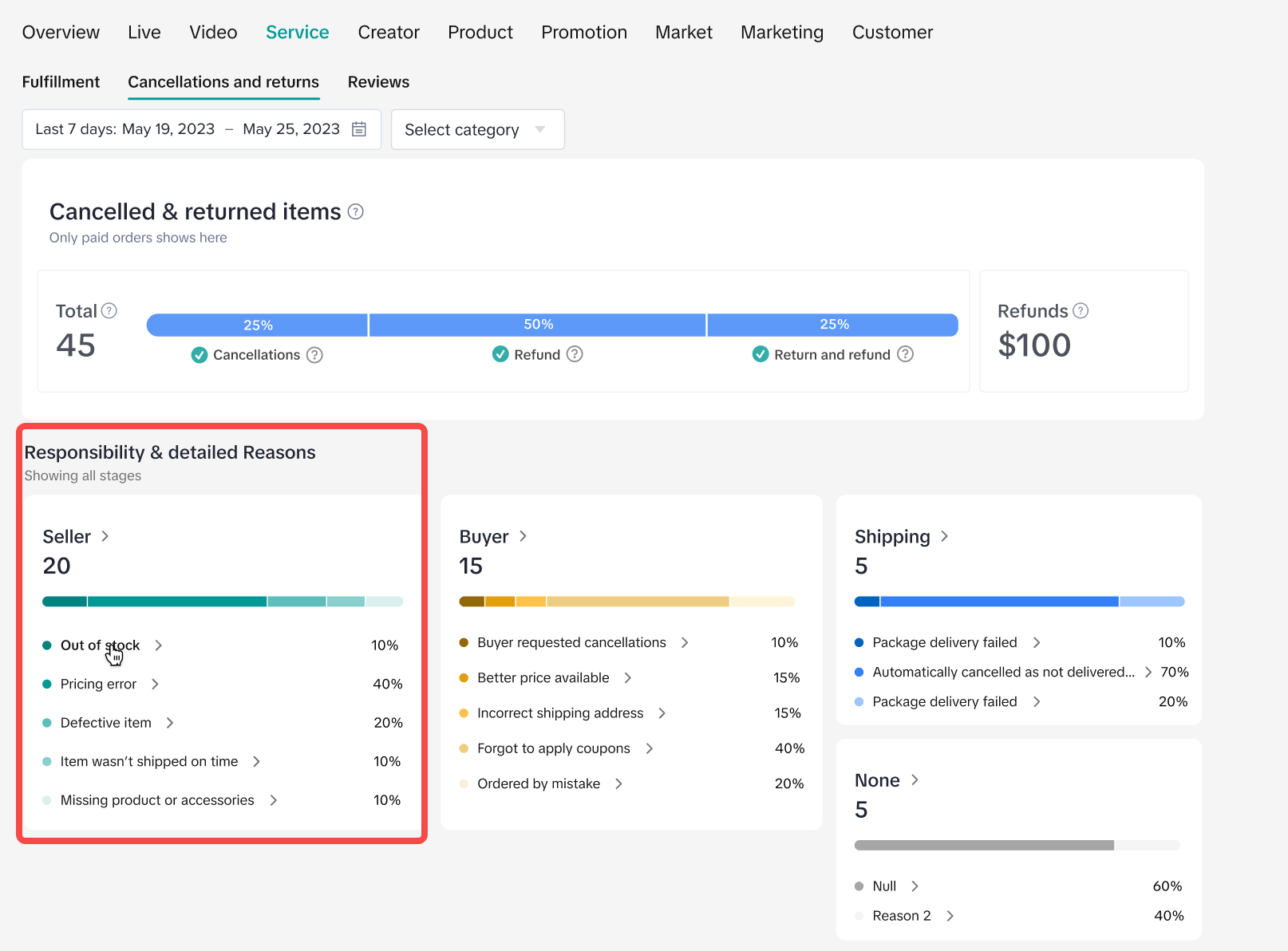Toggle the Refund checkmark filter
1288x951 pixels.
click(x=500, y=354)
